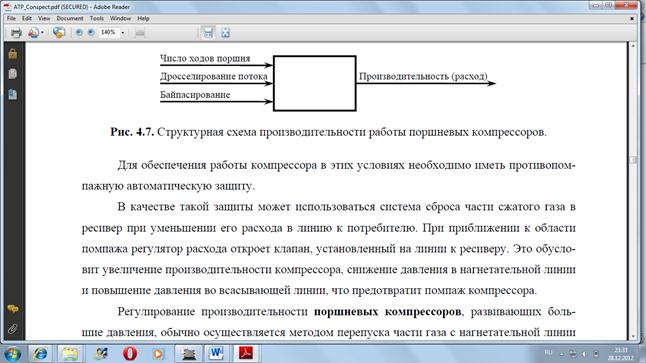Image resolution: width=646 pixels, height=363 pixels.
Task: Open the system tray volume icon
Action: (584, 354)
